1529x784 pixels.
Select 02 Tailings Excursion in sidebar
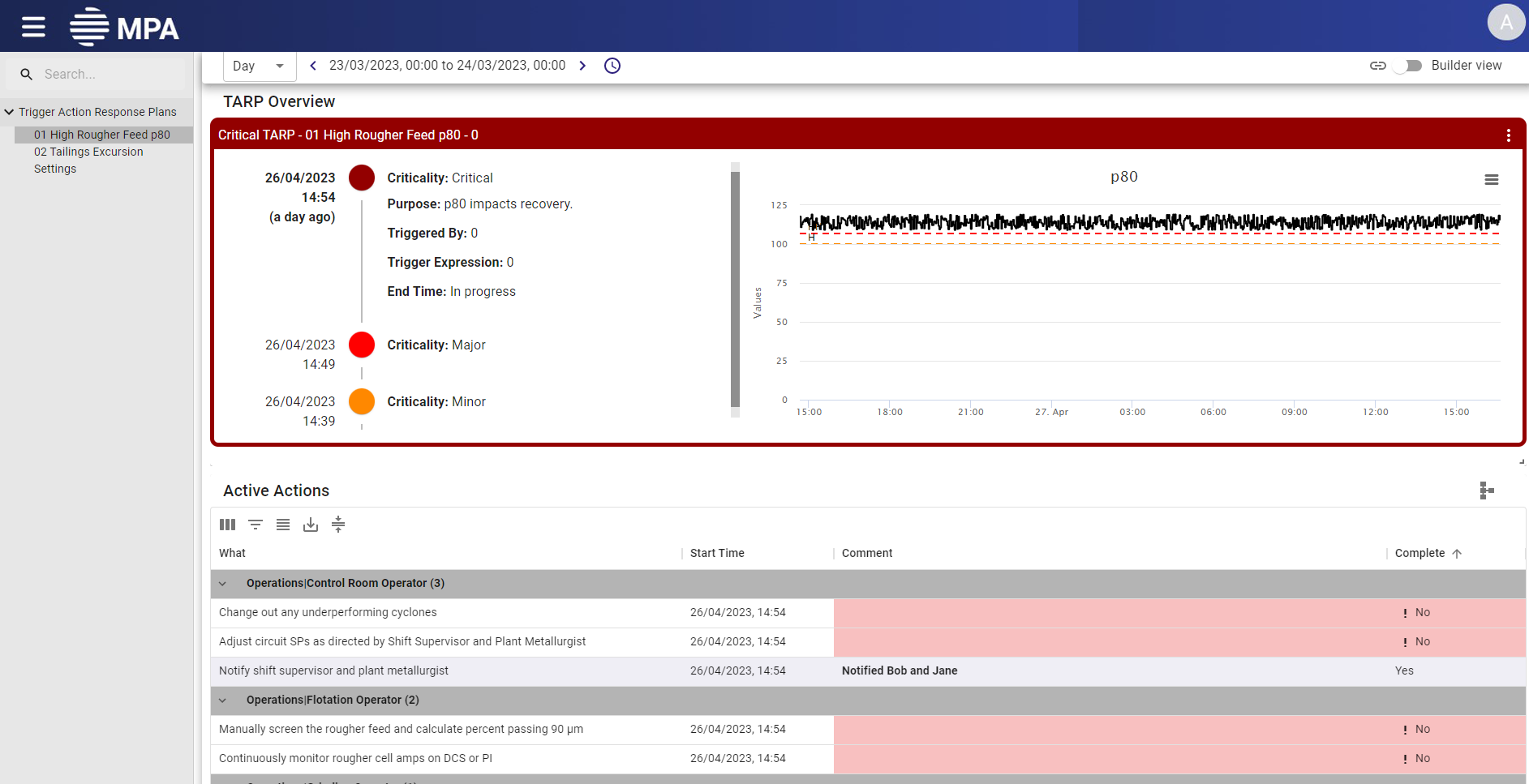pyautogui.click(x=88, y=152)
